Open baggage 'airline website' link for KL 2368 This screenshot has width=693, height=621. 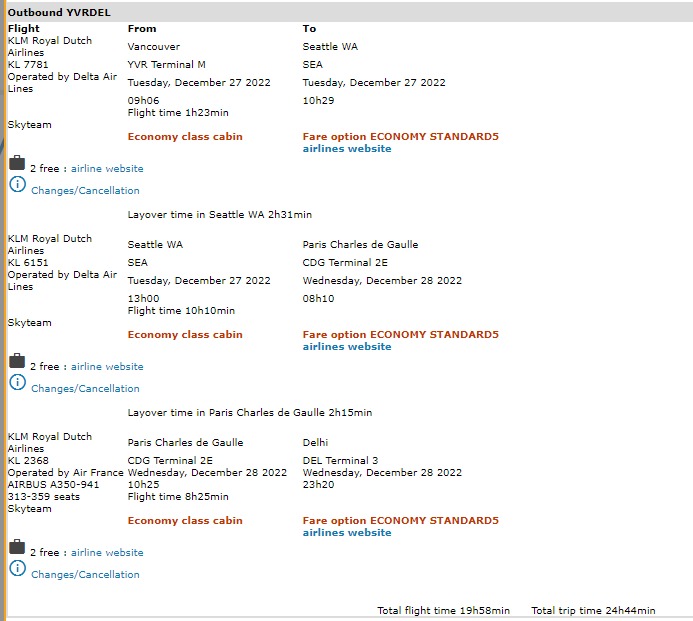tap(107, 553)
